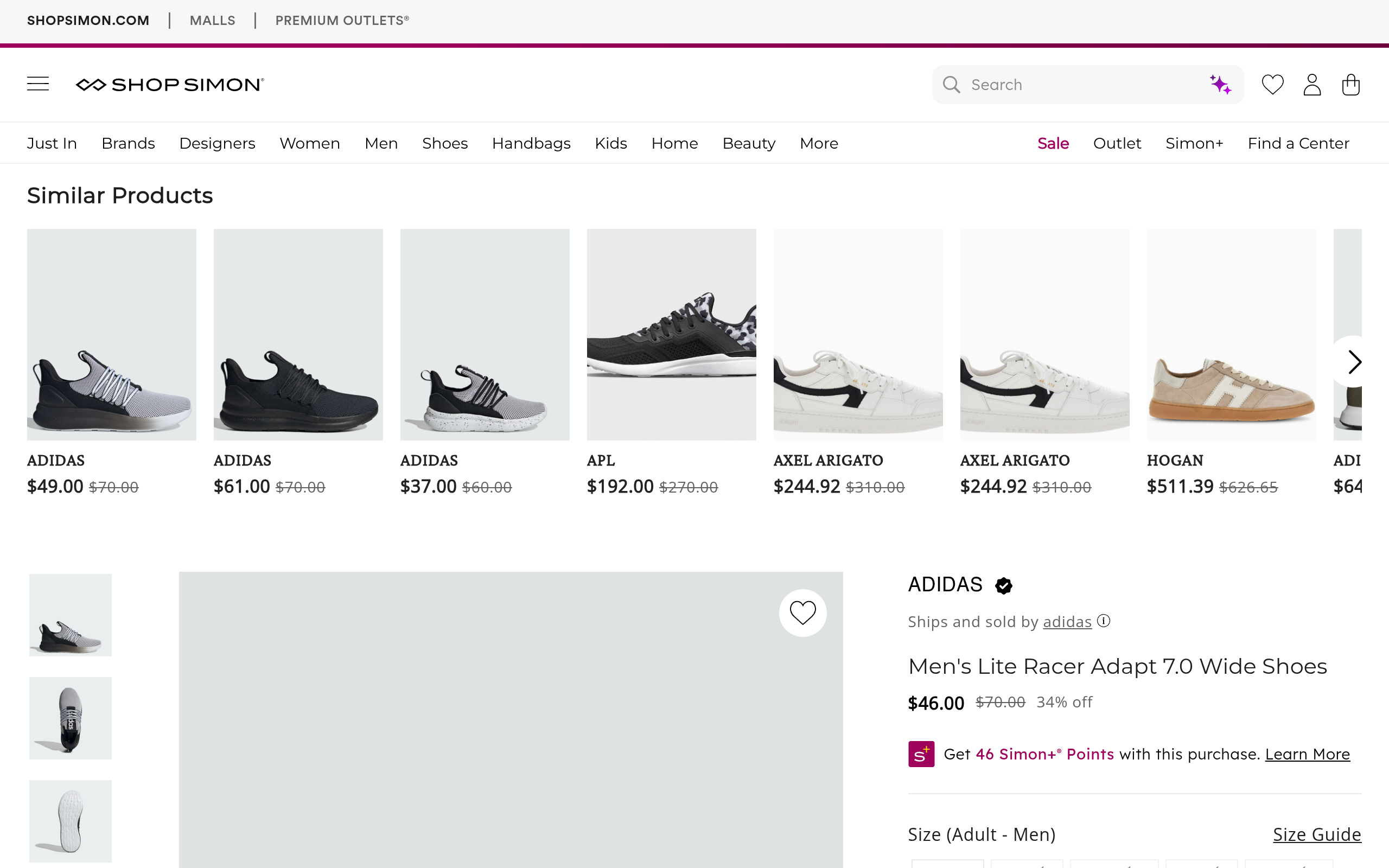Click the search magnifier icon

click(x=951, y=85)
